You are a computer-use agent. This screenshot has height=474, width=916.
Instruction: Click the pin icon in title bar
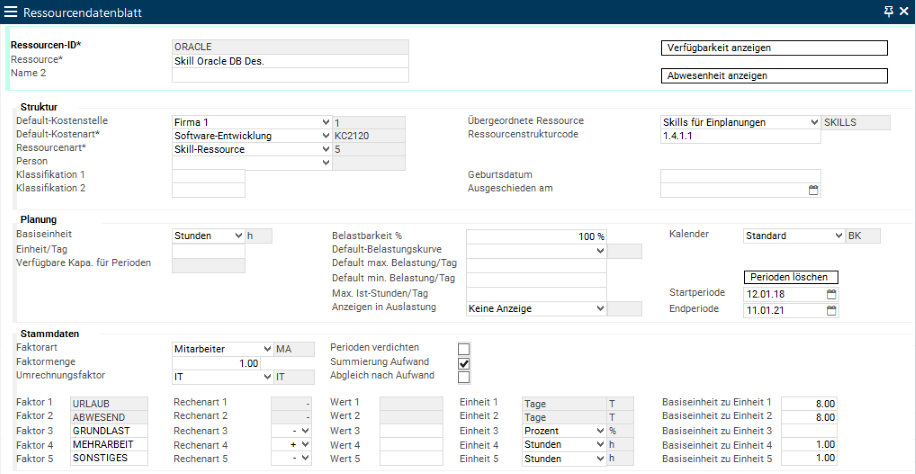click(x=887, y=11)
